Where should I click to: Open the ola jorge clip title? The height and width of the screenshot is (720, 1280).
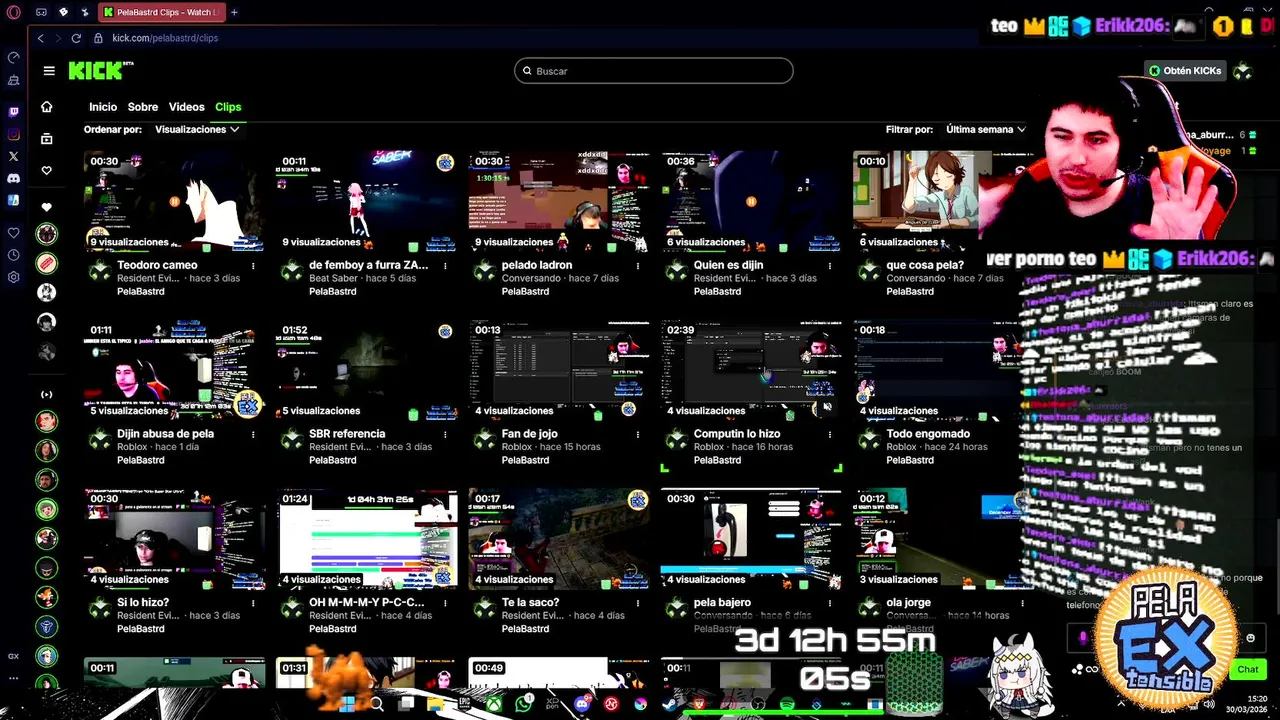tap(908, 603)
